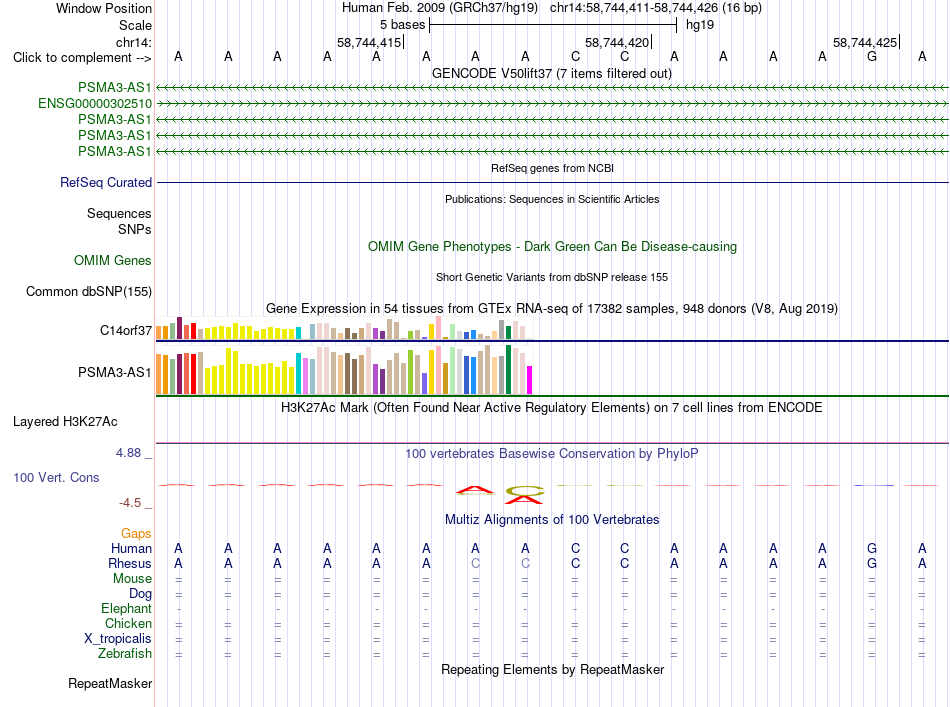This screenshot has height=707, width=950.
Task: Click the Zebrafish species label
Action: [125, 654]
